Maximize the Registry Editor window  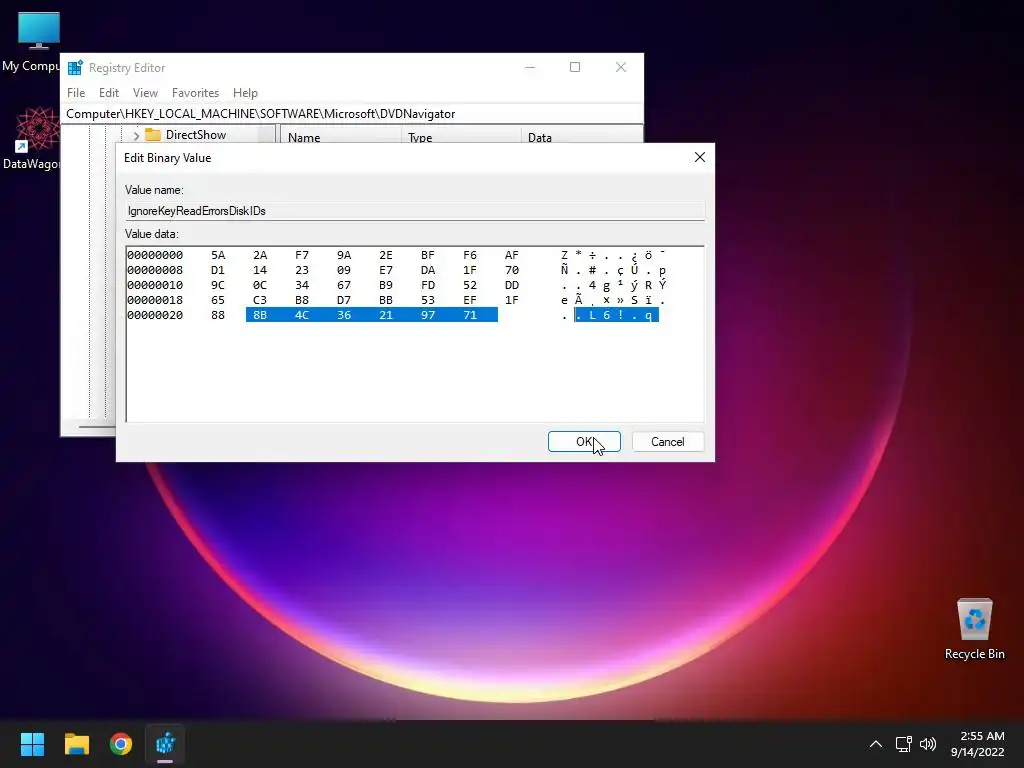point(575,67)
